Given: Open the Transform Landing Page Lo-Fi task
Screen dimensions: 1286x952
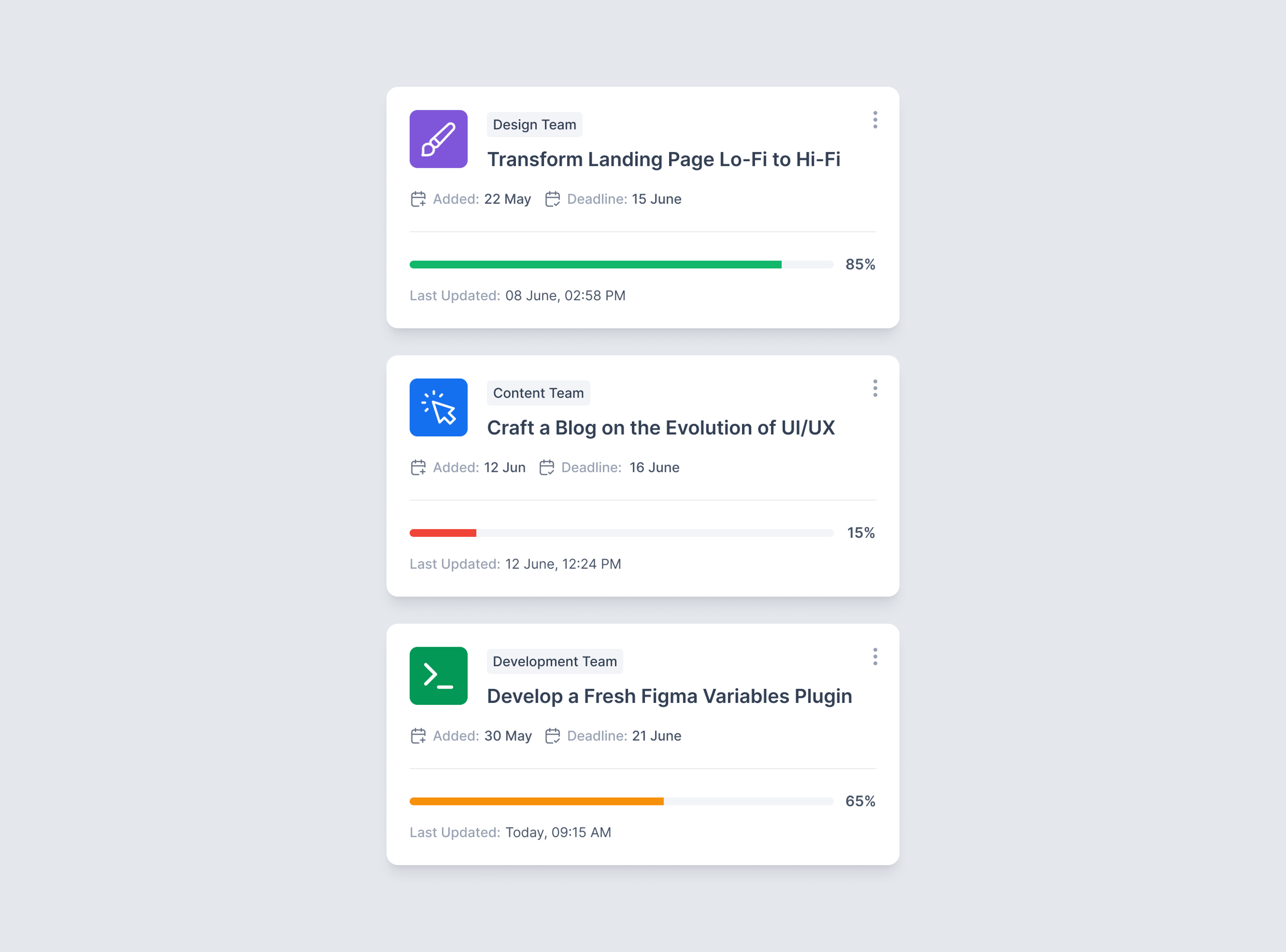Looking at the screenshot, I should (x=664, y=160).
